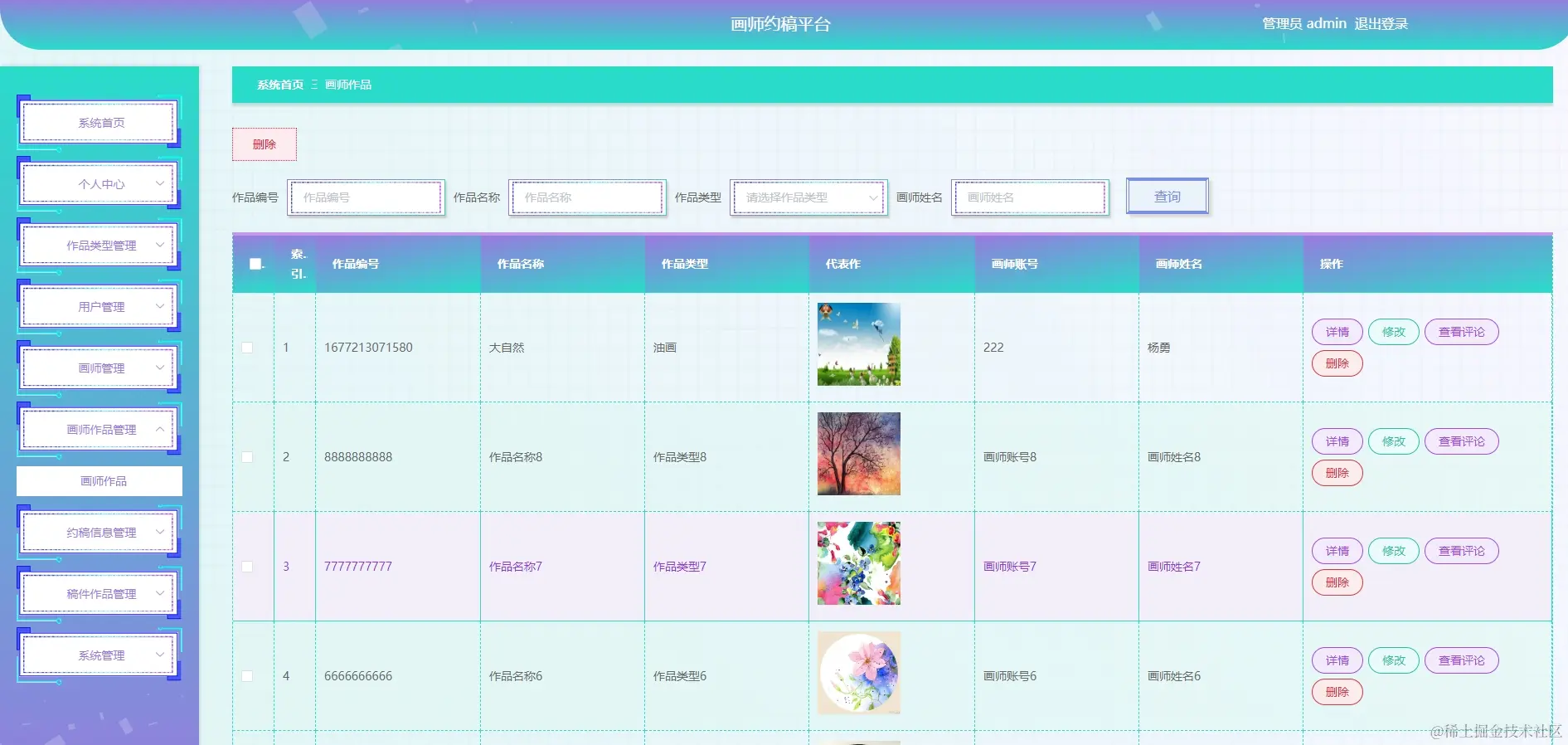This screenshot has width=1568, height=745.
Task: Open 详情 for the 作品名称8 row
Action: [1337, 441]
